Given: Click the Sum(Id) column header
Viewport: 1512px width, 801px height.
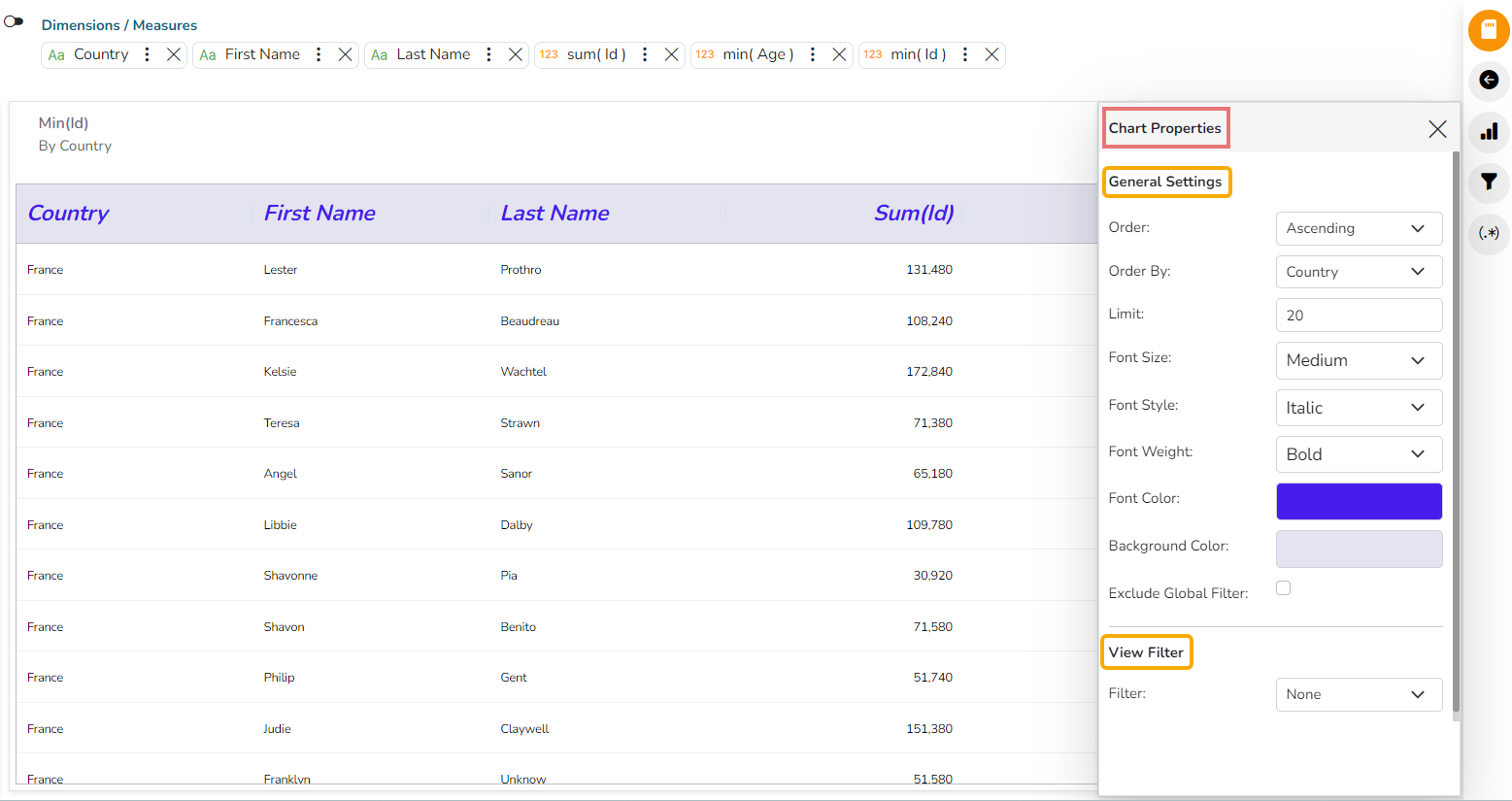Looking at the screenshot, I should click(x=913, y=214).
